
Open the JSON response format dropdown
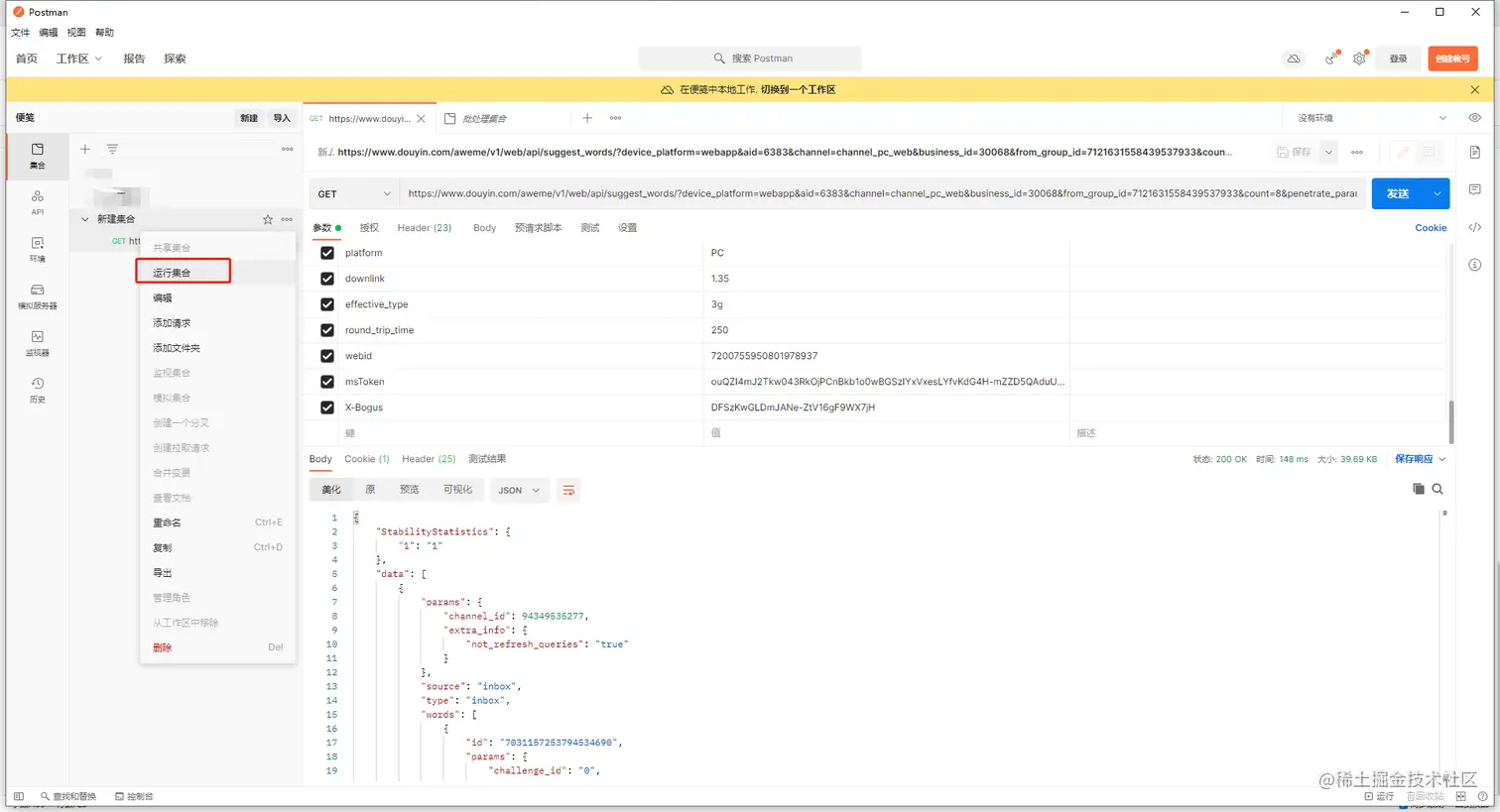point(520,490)
